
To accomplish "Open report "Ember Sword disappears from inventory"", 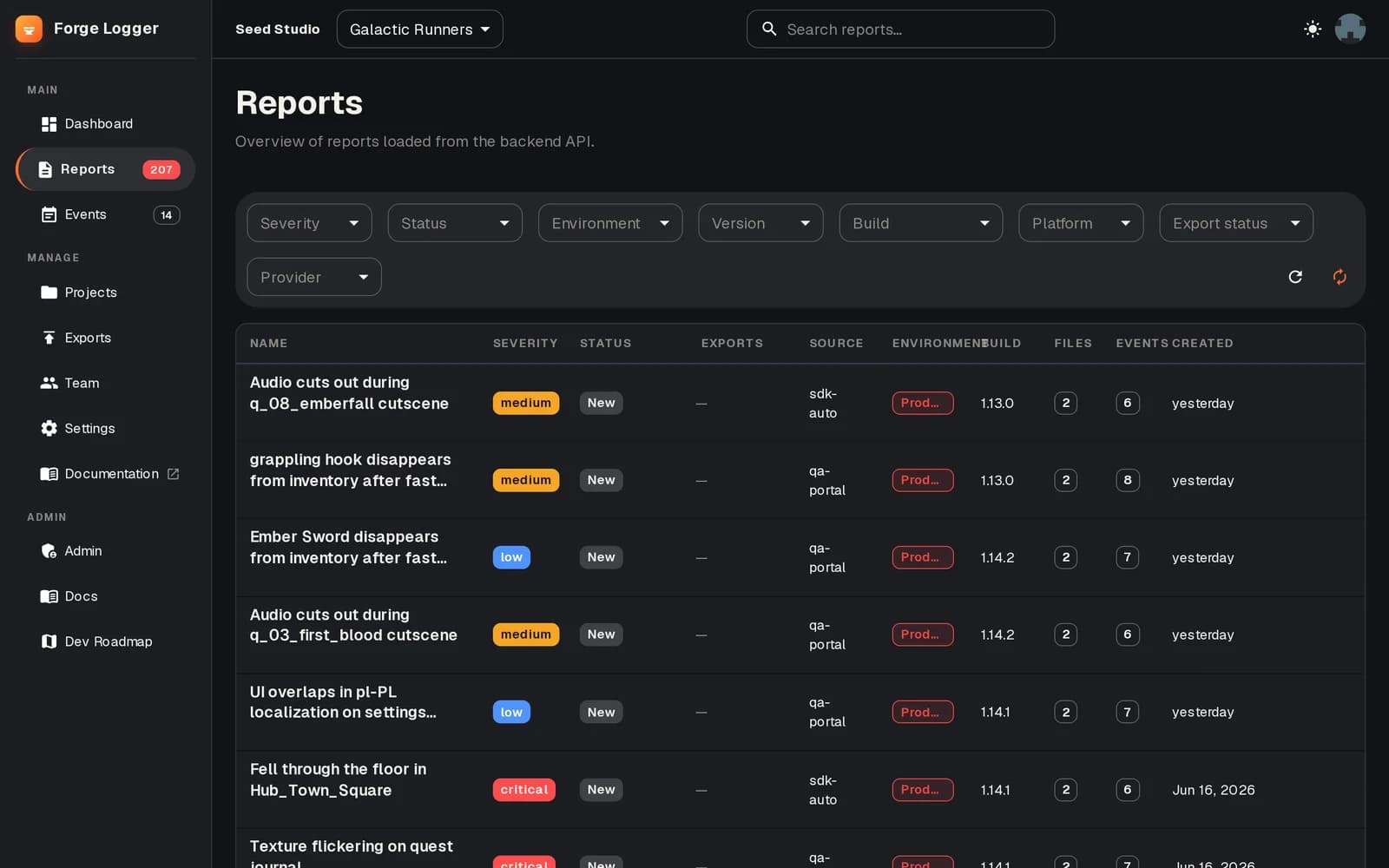I will (348, 548).
